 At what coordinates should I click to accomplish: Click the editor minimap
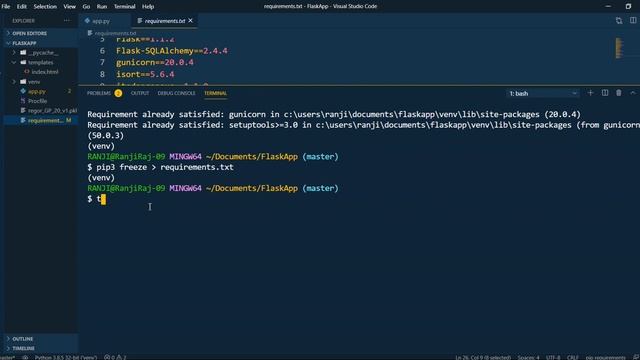619,48
